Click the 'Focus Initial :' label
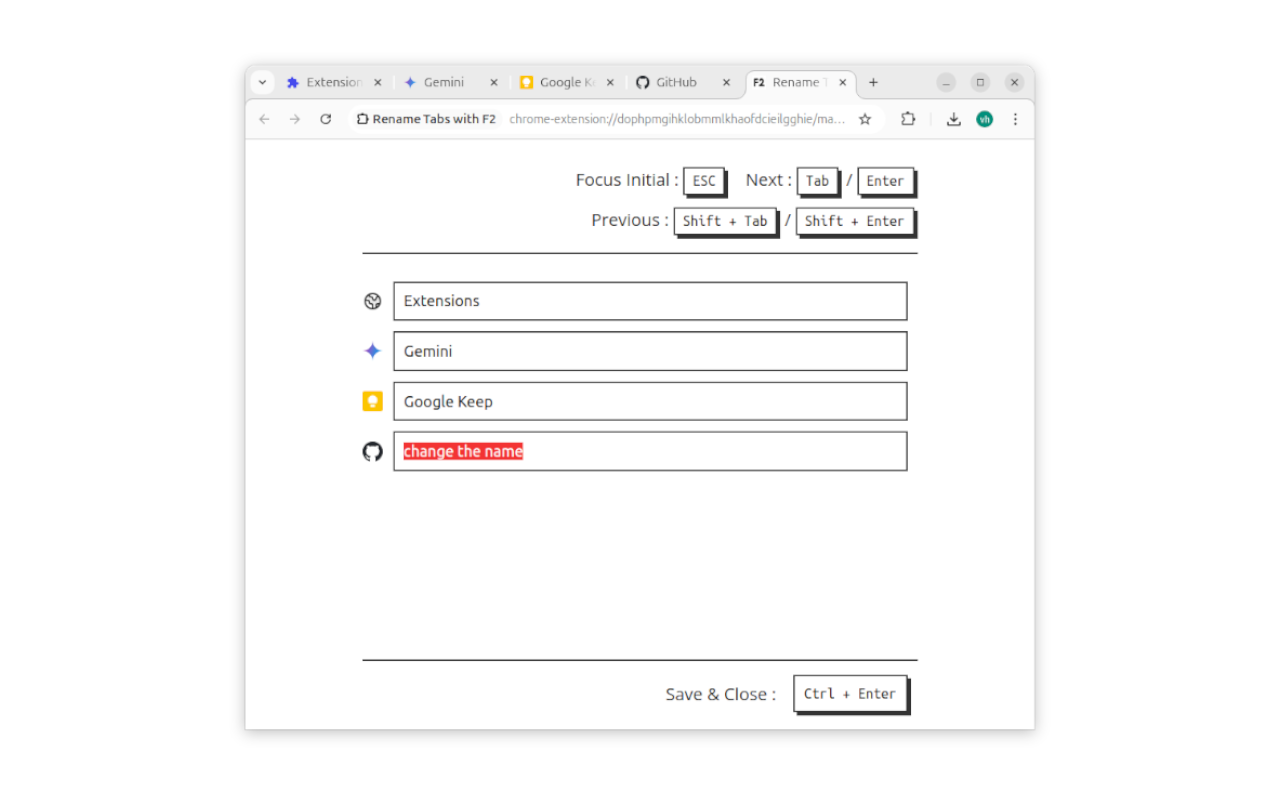Image resolution: width=1280 pixels, height=800 pixels. click(627, 180)
